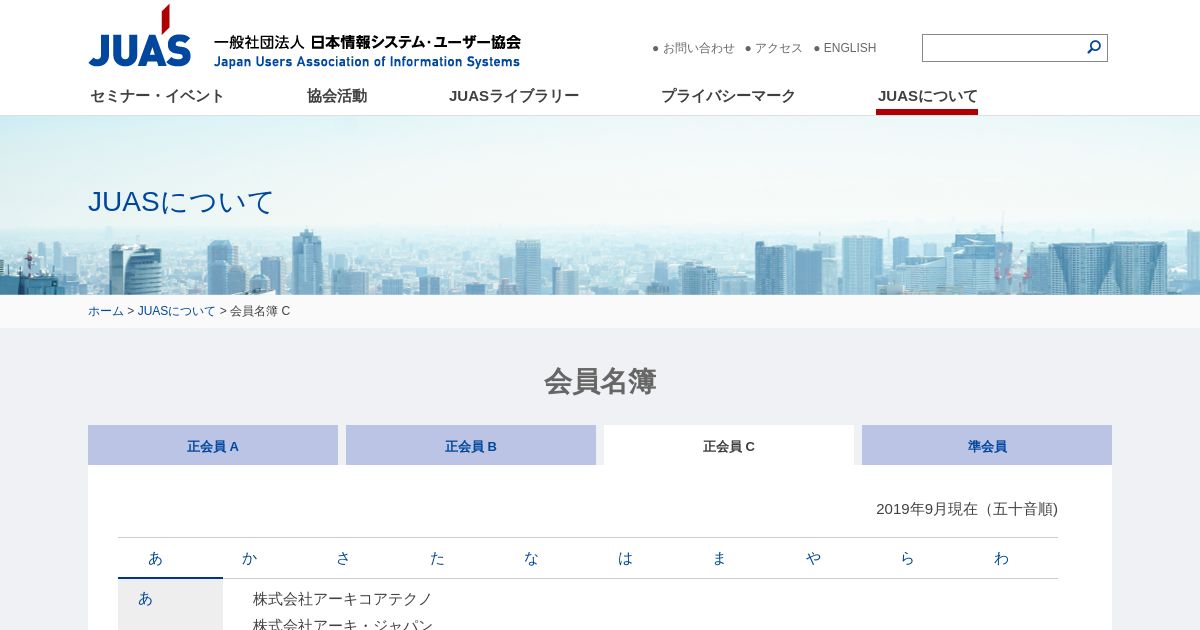Jump to the あ index section
Screen dimensions: 1200x630
(x=155, y=558)
